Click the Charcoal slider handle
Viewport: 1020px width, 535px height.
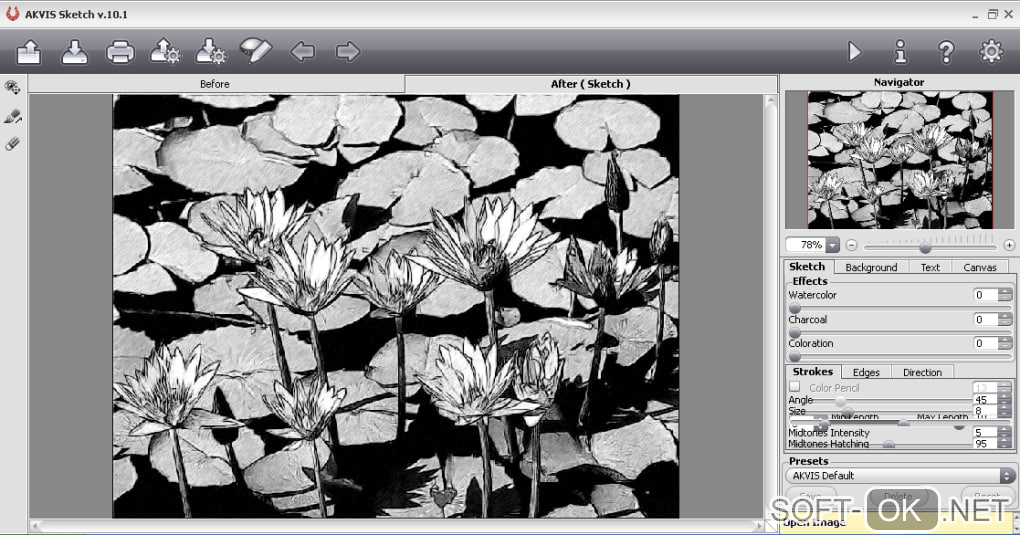[794, 332]
